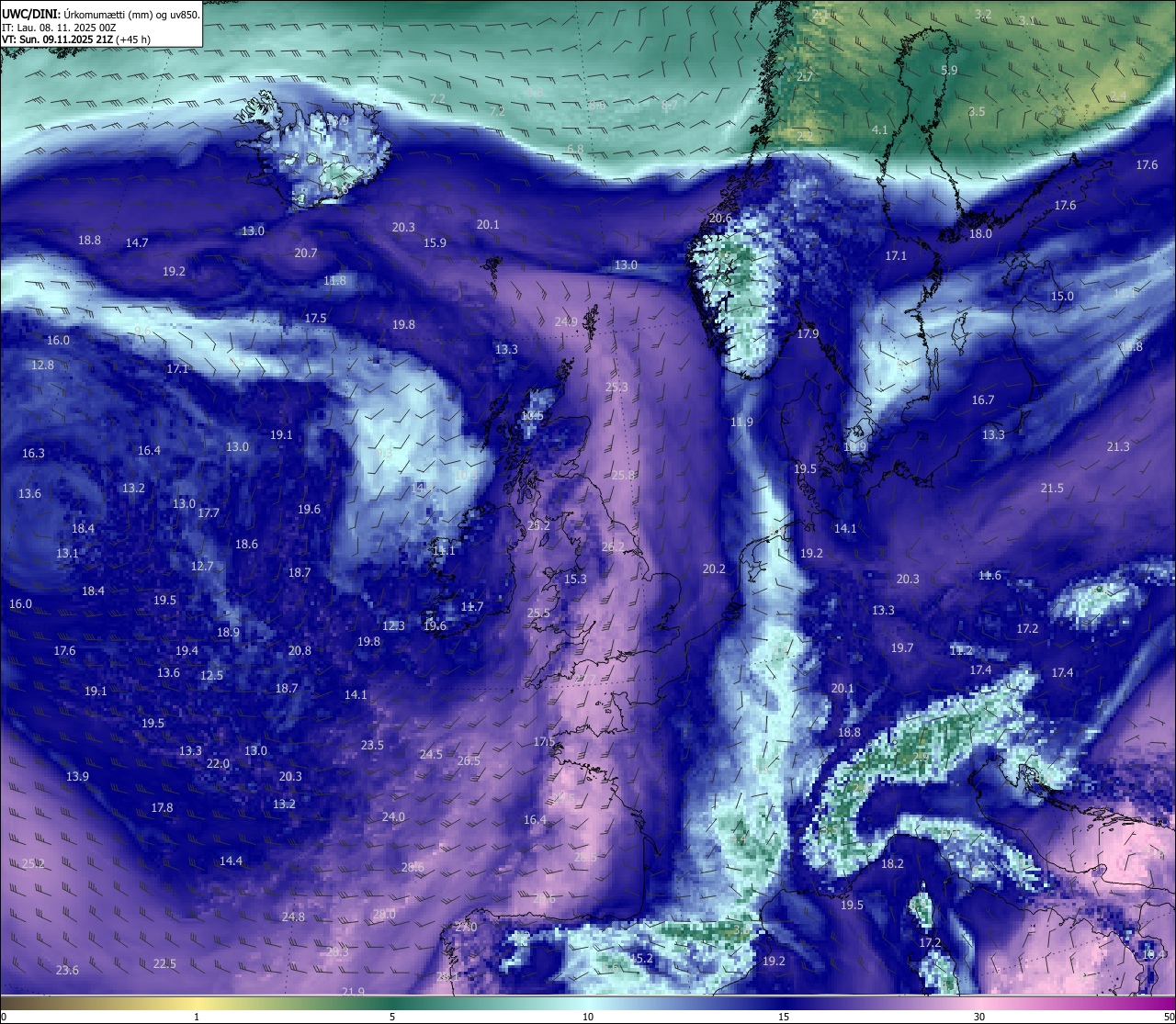Click the '18.2' map value
Viewport: 1176px width, 1024px height.
[892, 863]
